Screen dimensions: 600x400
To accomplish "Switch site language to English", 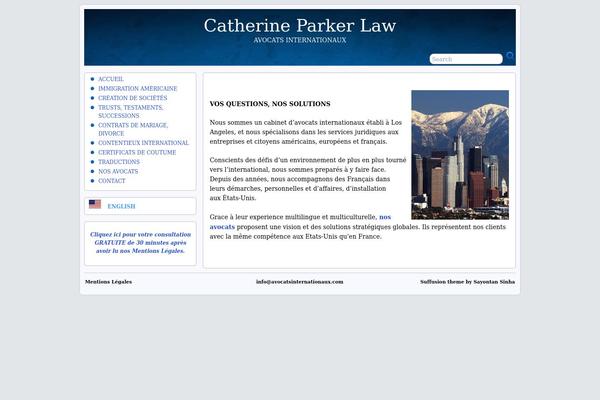I will point(121,206).
